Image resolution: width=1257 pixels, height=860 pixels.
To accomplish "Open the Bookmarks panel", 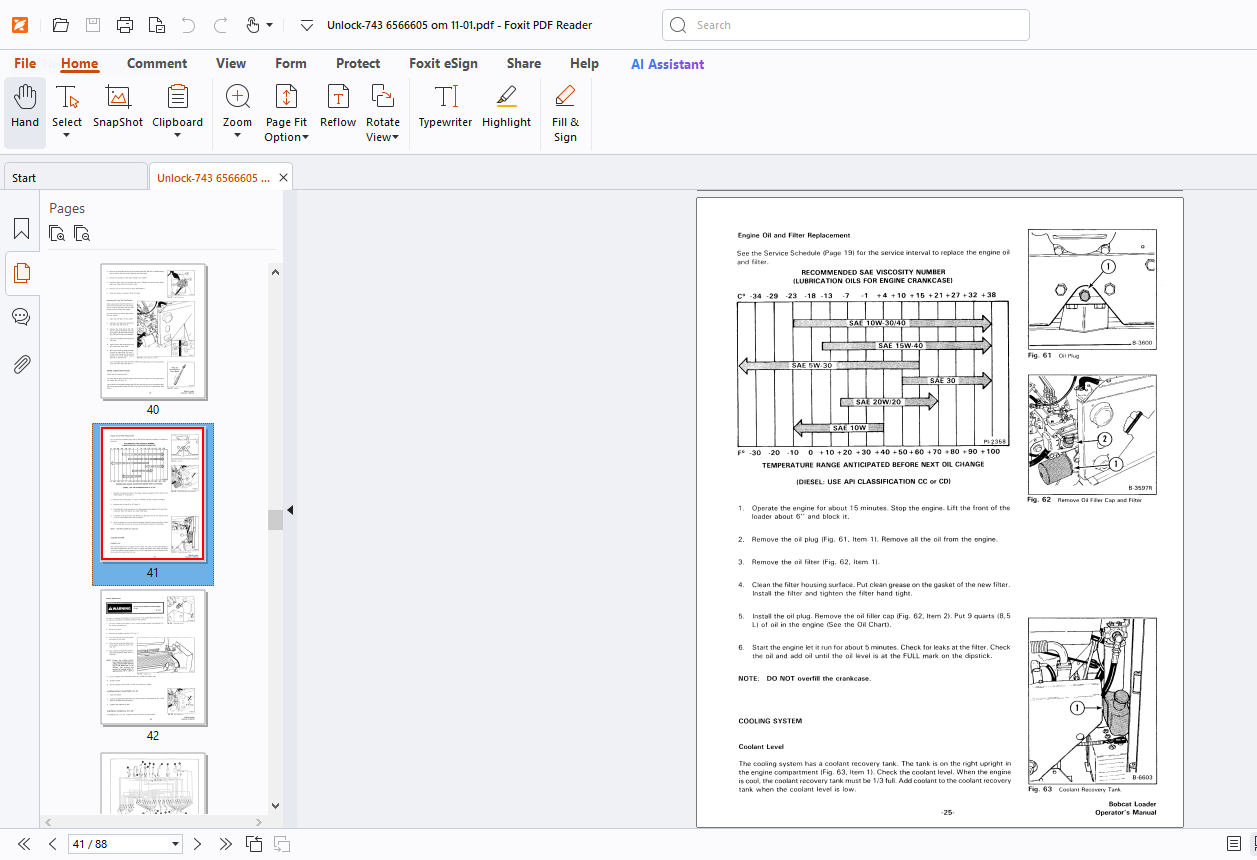I will [21, 229].
